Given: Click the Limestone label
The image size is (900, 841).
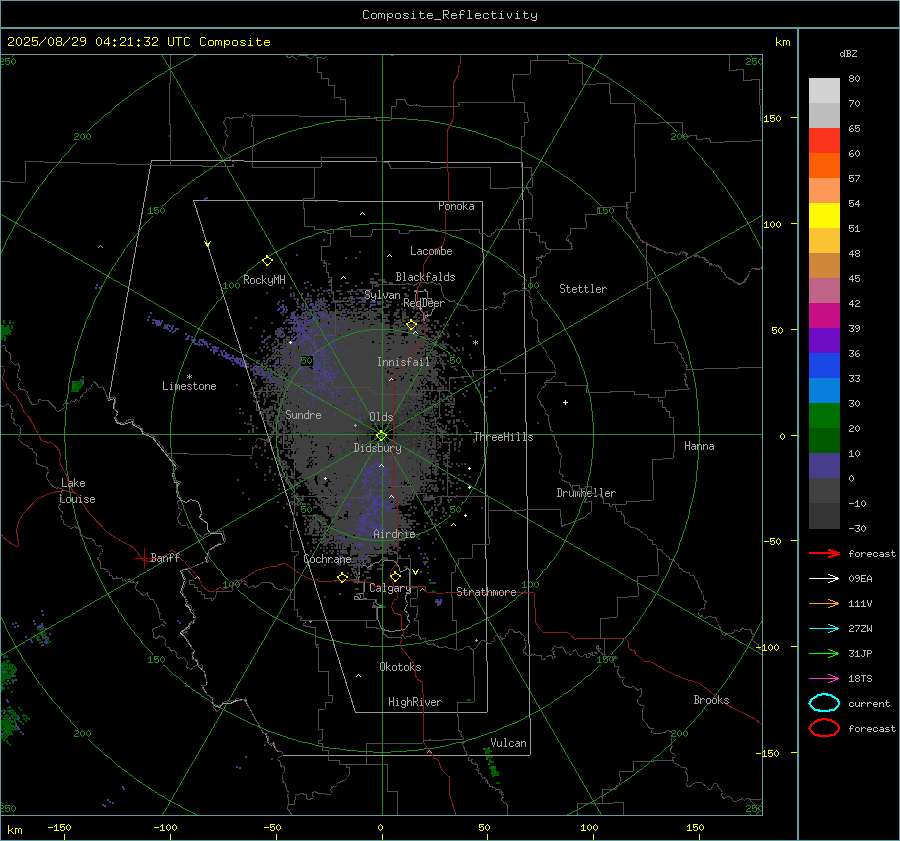Looking at the screenshot, I should 189,386.
